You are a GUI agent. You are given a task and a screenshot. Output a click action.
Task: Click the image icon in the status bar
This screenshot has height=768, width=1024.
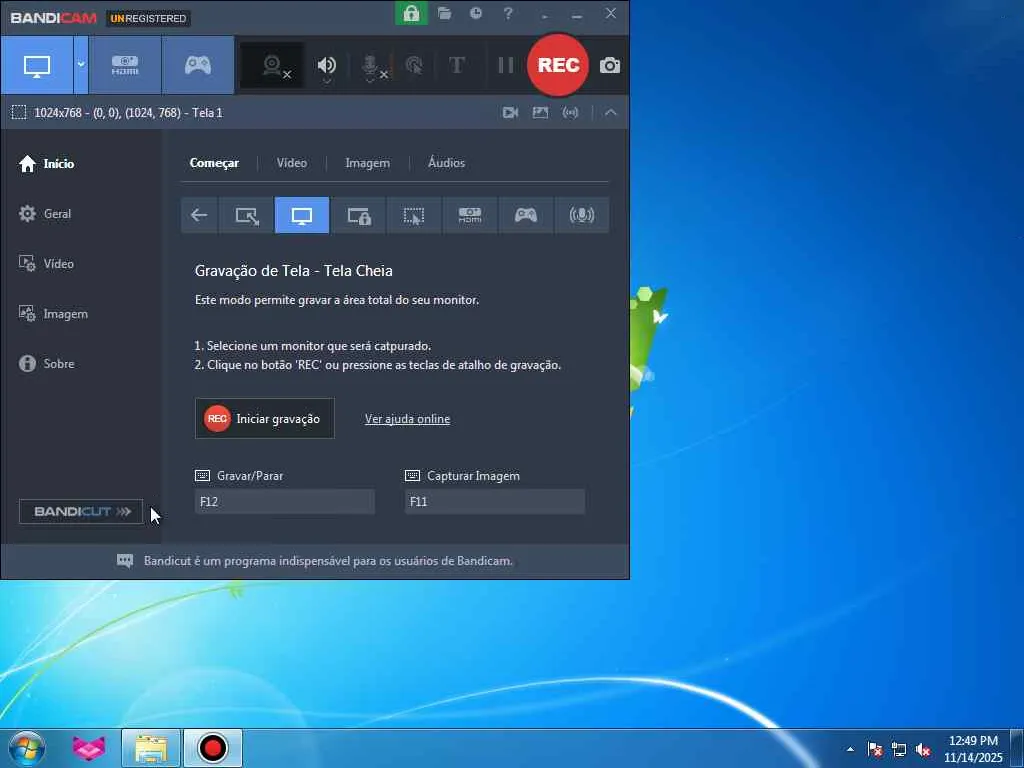pos(540,112)
